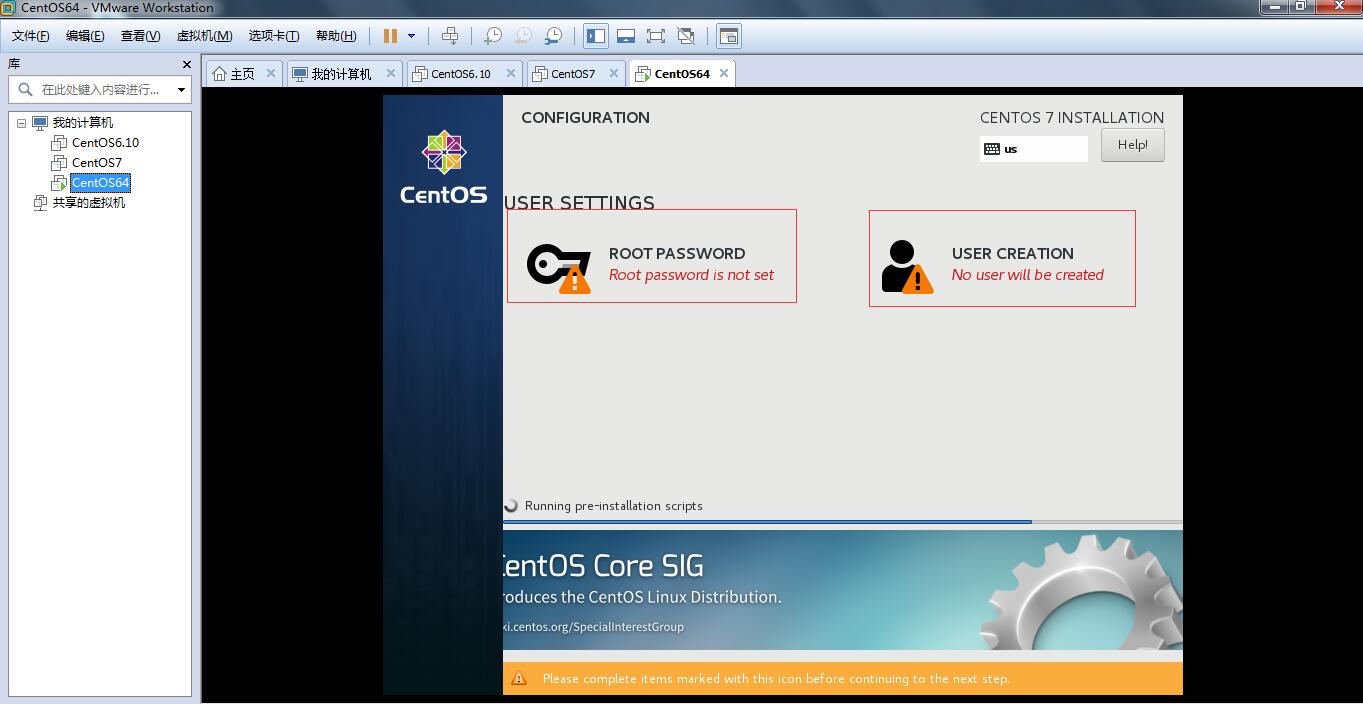
Task: Open the 查看(V) menu
Action: [x=140, y=36]
